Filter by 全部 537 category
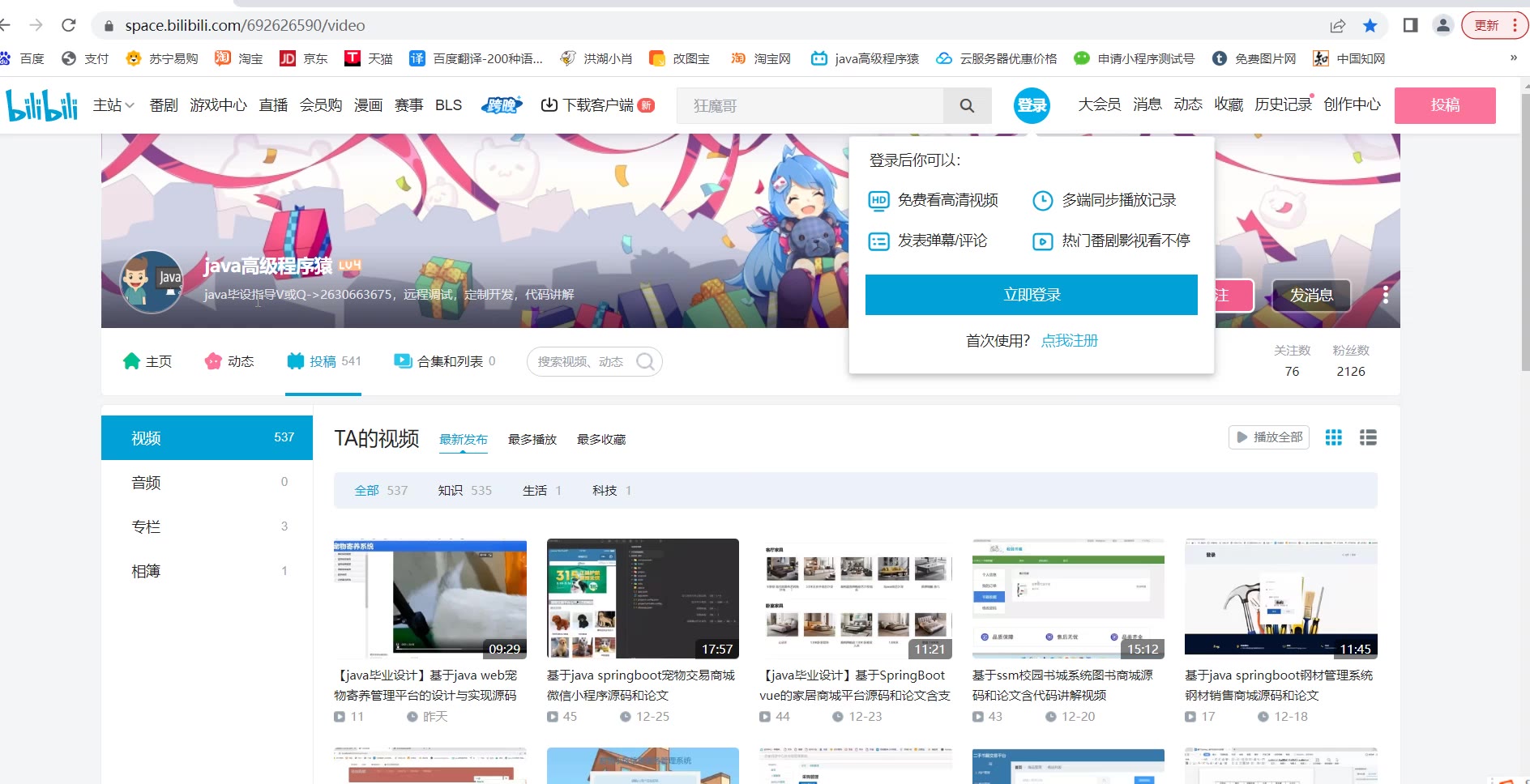This screenshot has width=1530, height=784. [x=381, y=490]
